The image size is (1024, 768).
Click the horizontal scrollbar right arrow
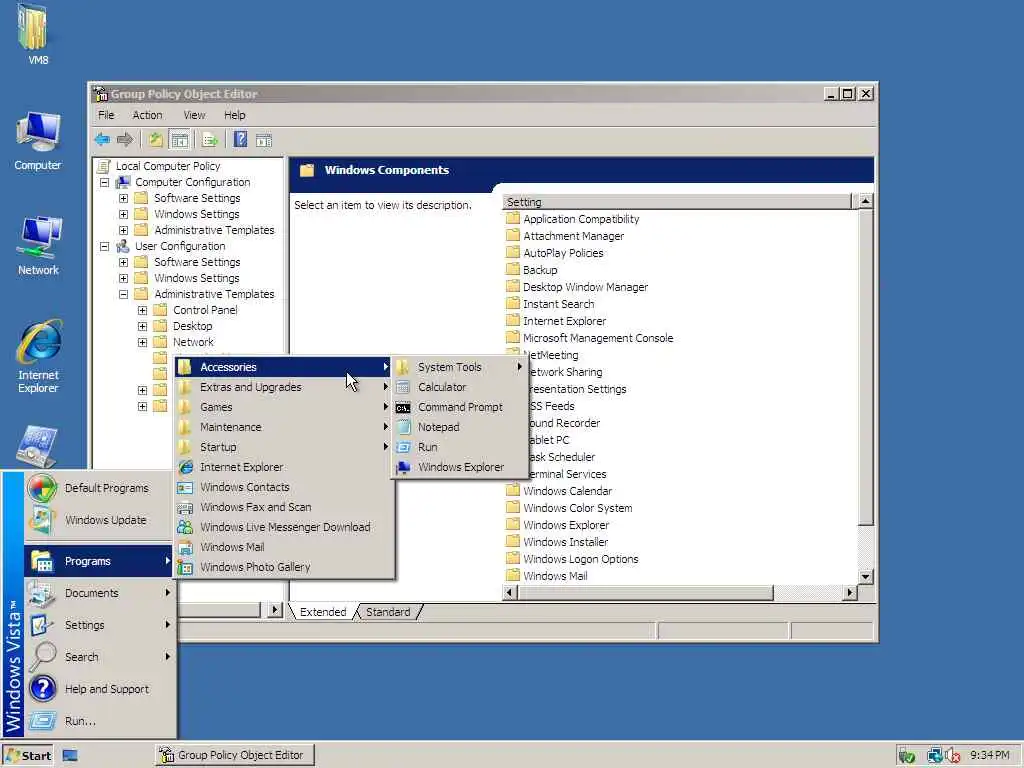849,593
